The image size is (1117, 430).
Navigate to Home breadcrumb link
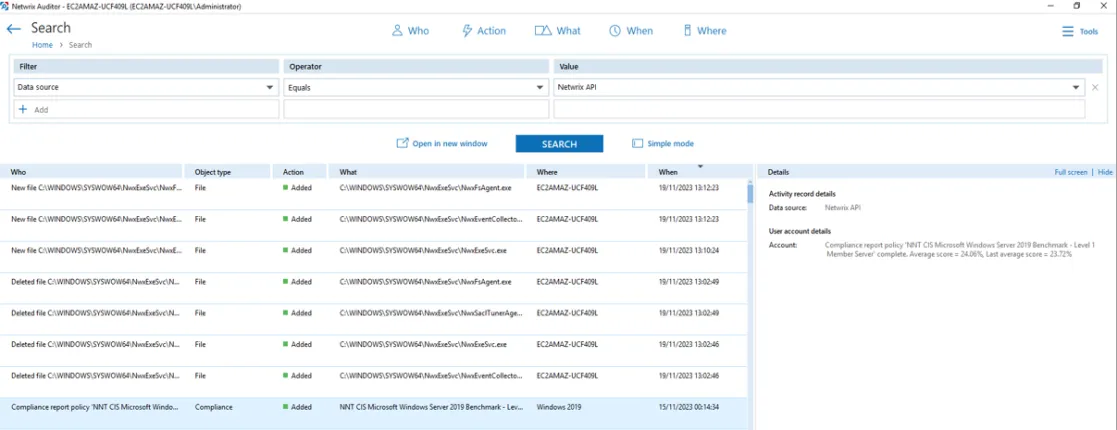(x=42, y=45)
